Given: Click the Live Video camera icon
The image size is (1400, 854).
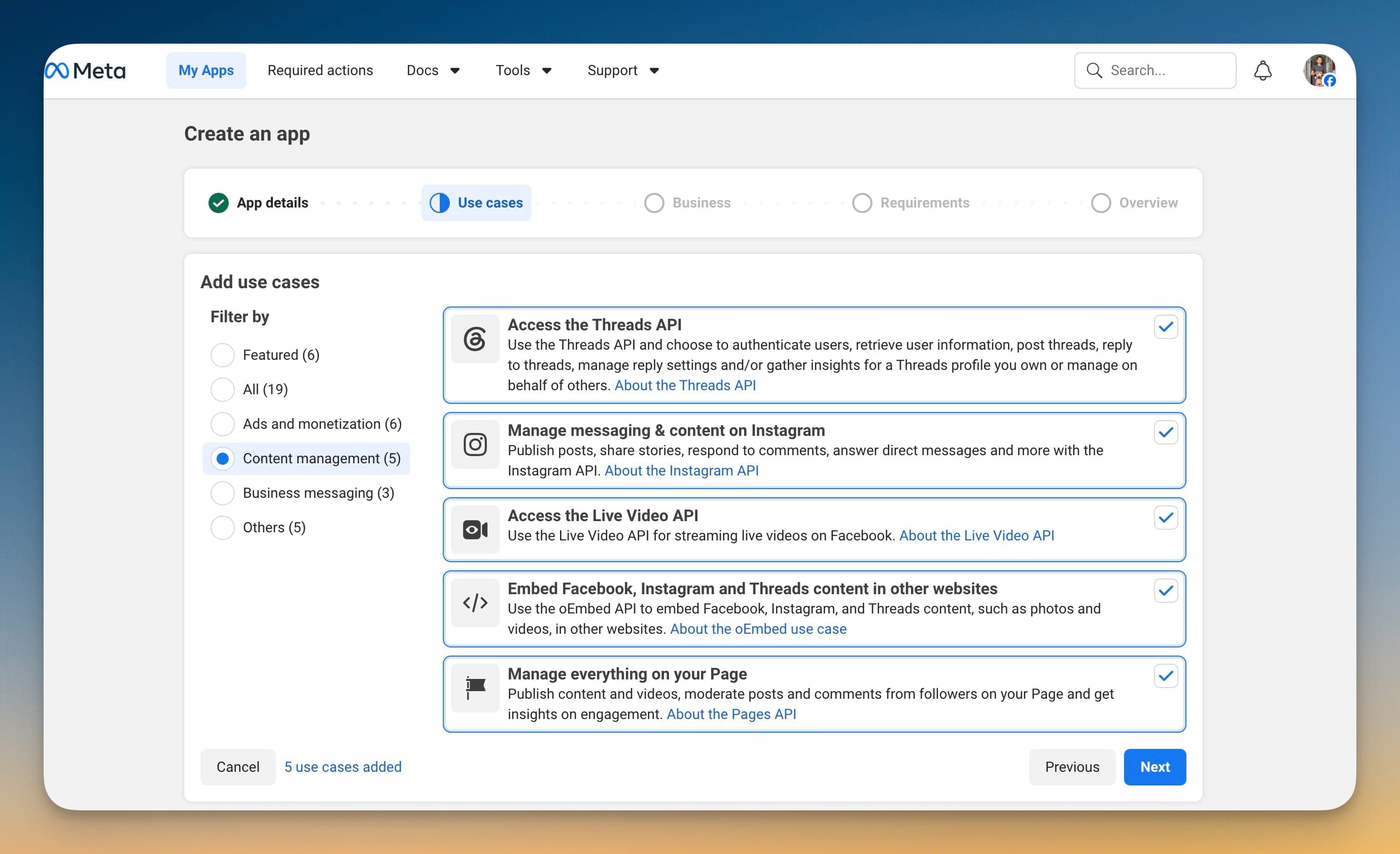Looking at the screenshot, I should (475, 530).
